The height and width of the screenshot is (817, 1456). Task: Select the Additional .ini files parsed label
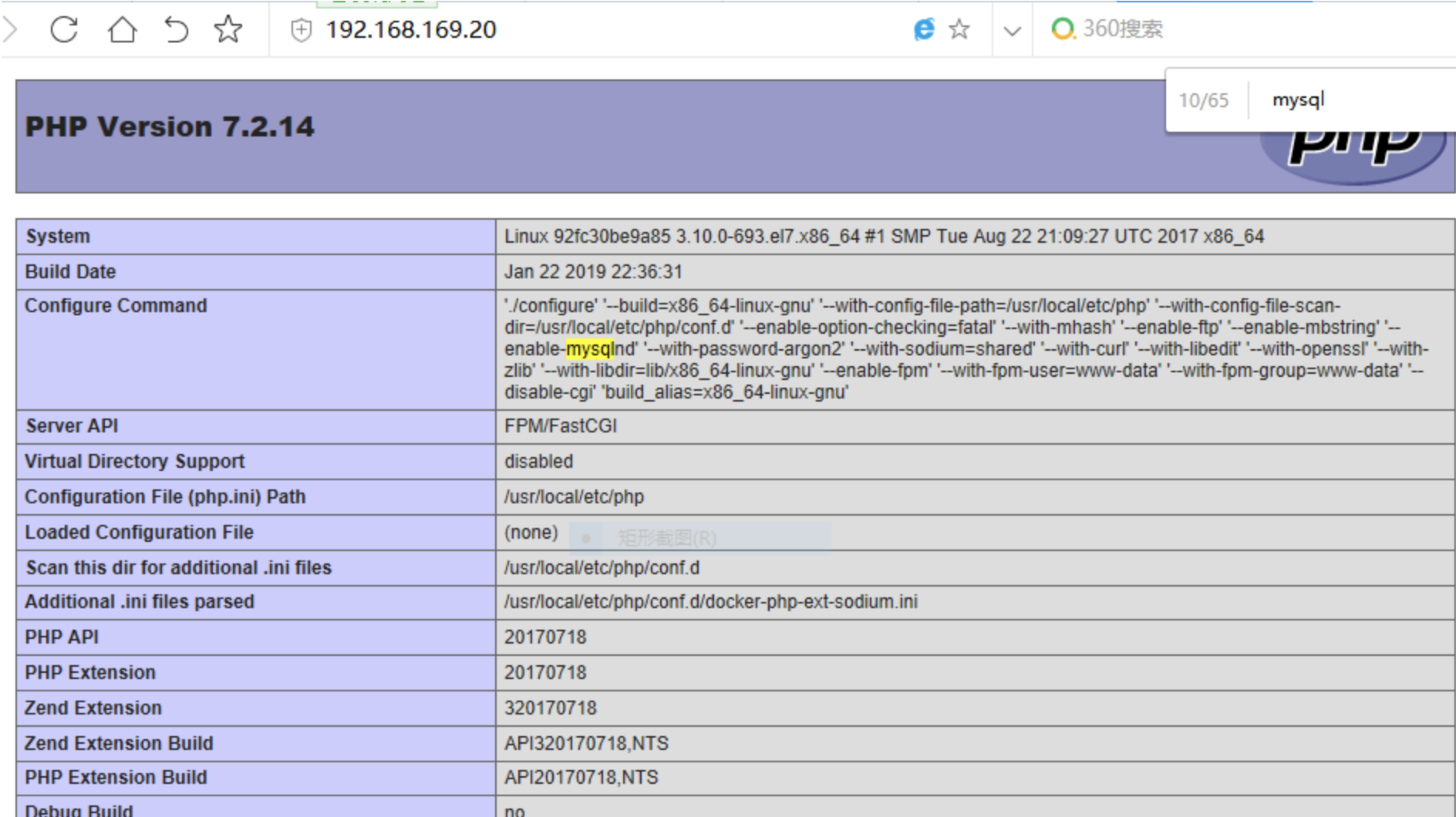click(x=139, y=602)
